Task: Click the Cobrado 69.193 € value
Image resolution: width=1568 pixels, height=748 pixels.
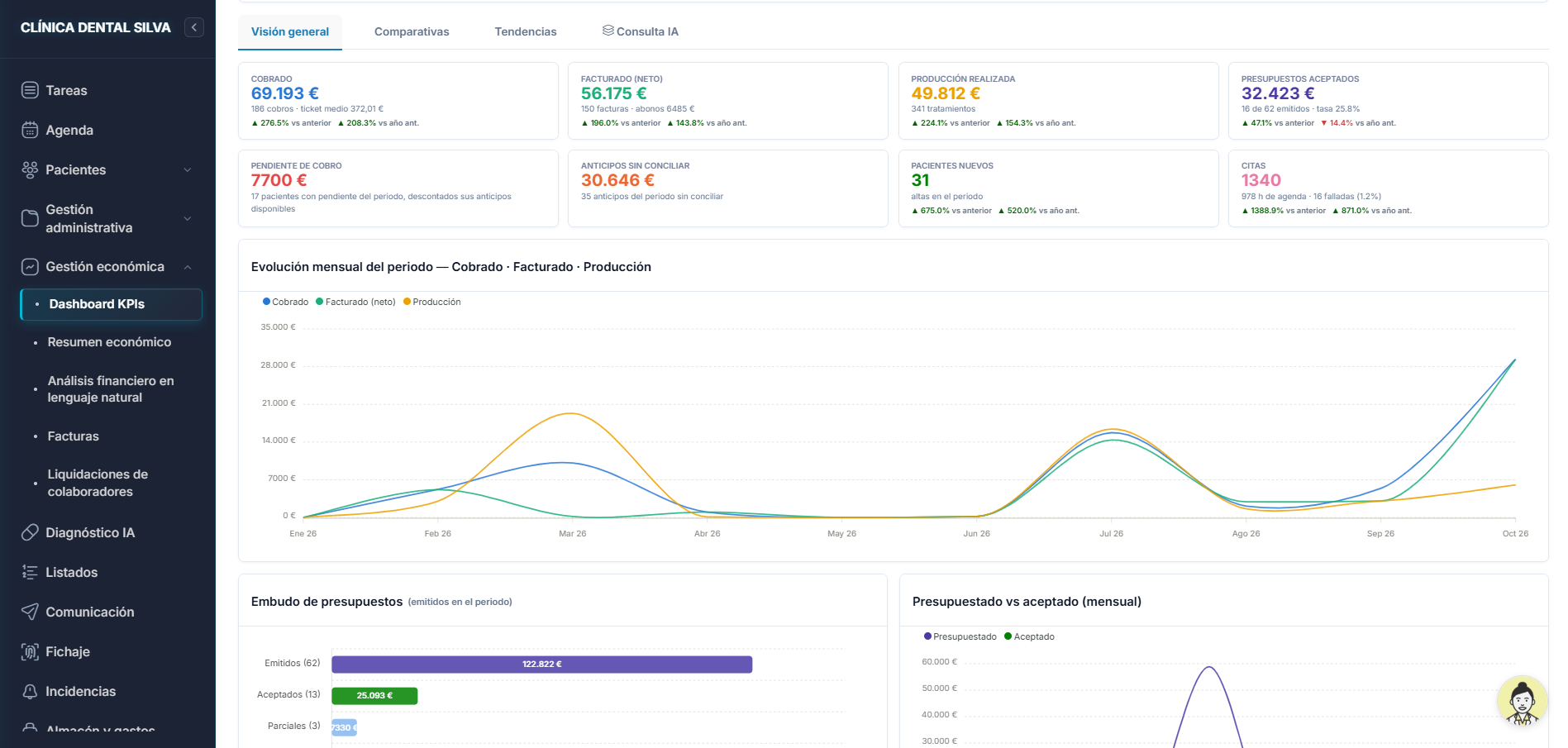Action: pyautogui.click(x=285, y=93)
